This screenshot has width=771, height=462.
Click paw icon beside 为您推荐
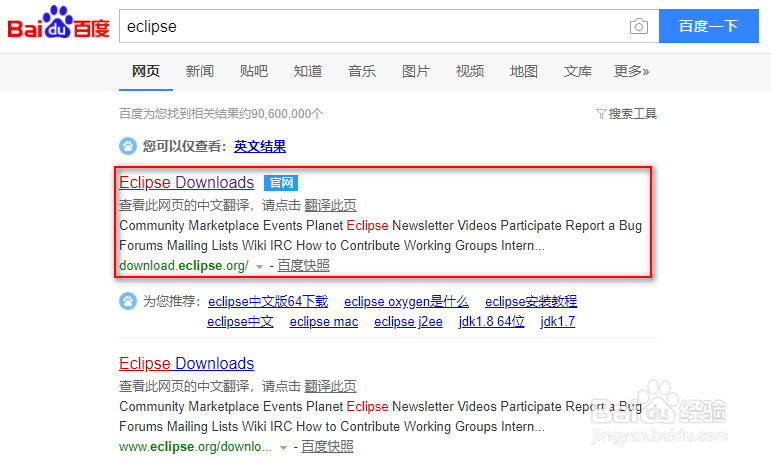(128, 301)
